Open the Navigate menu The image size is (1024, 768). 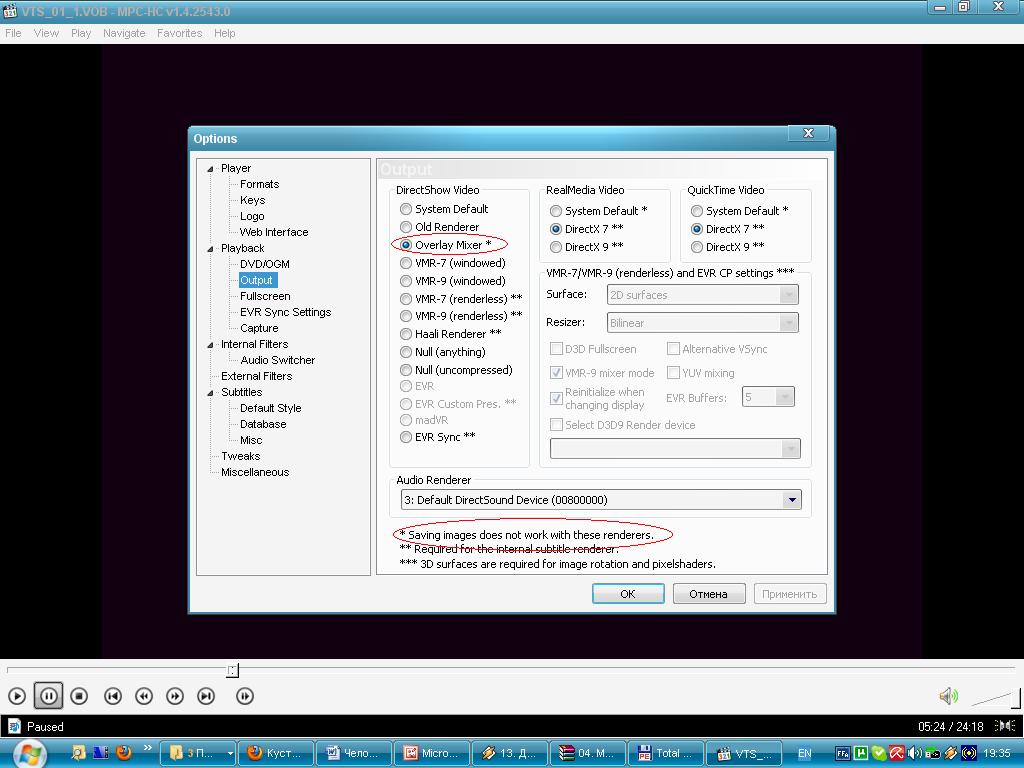click(x=124, y=33)
